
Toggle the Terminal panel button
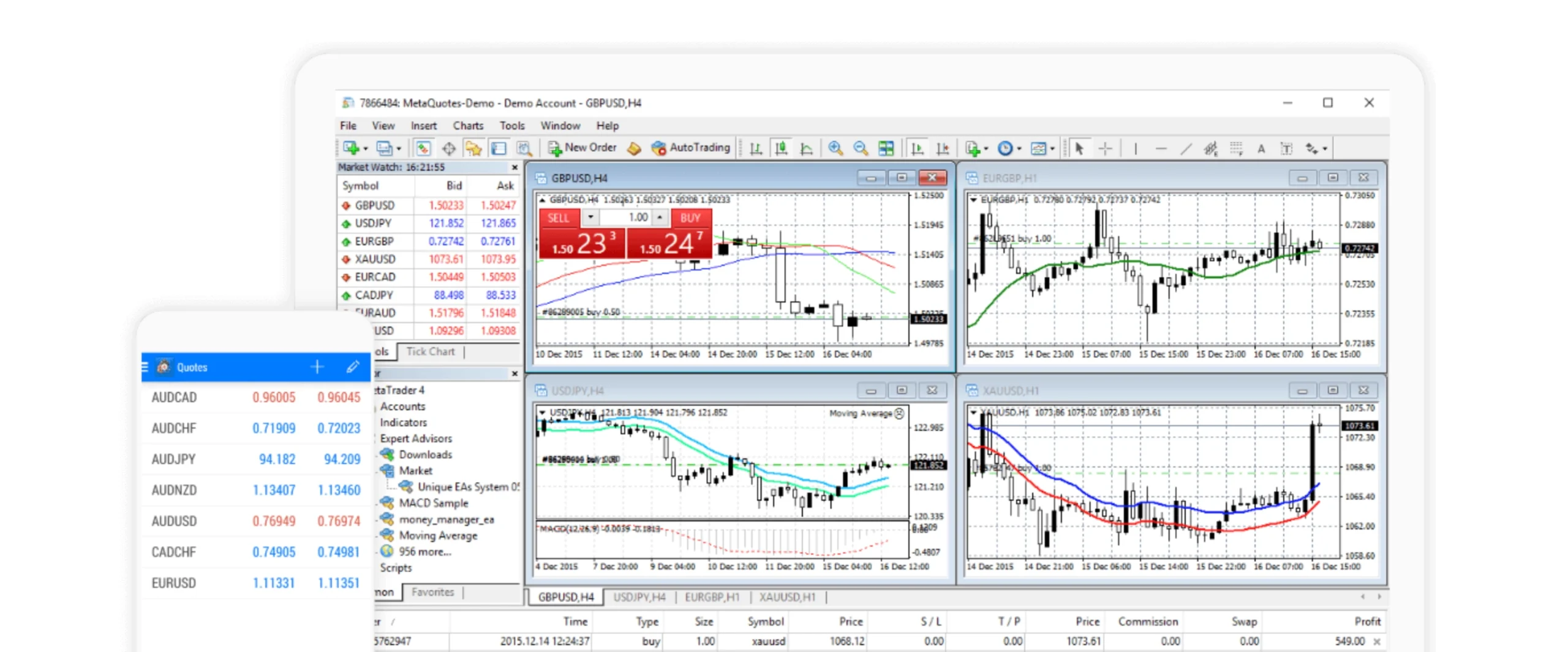point(499,148)
